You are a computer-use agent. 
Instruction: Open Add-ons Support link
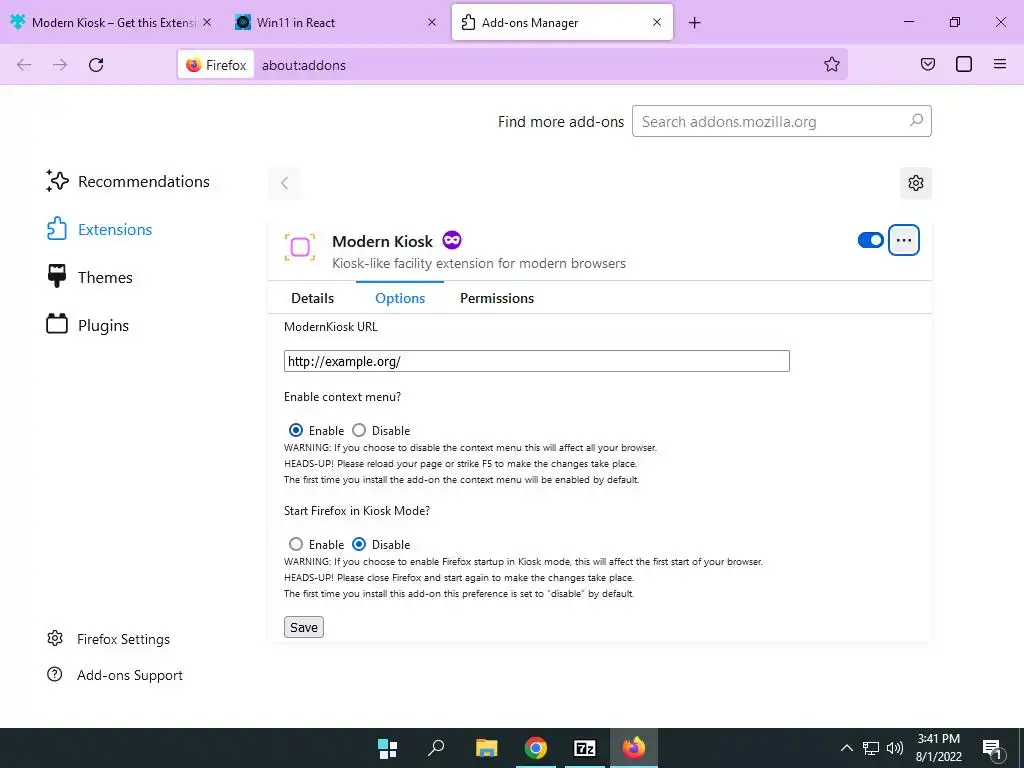[115, 675]
